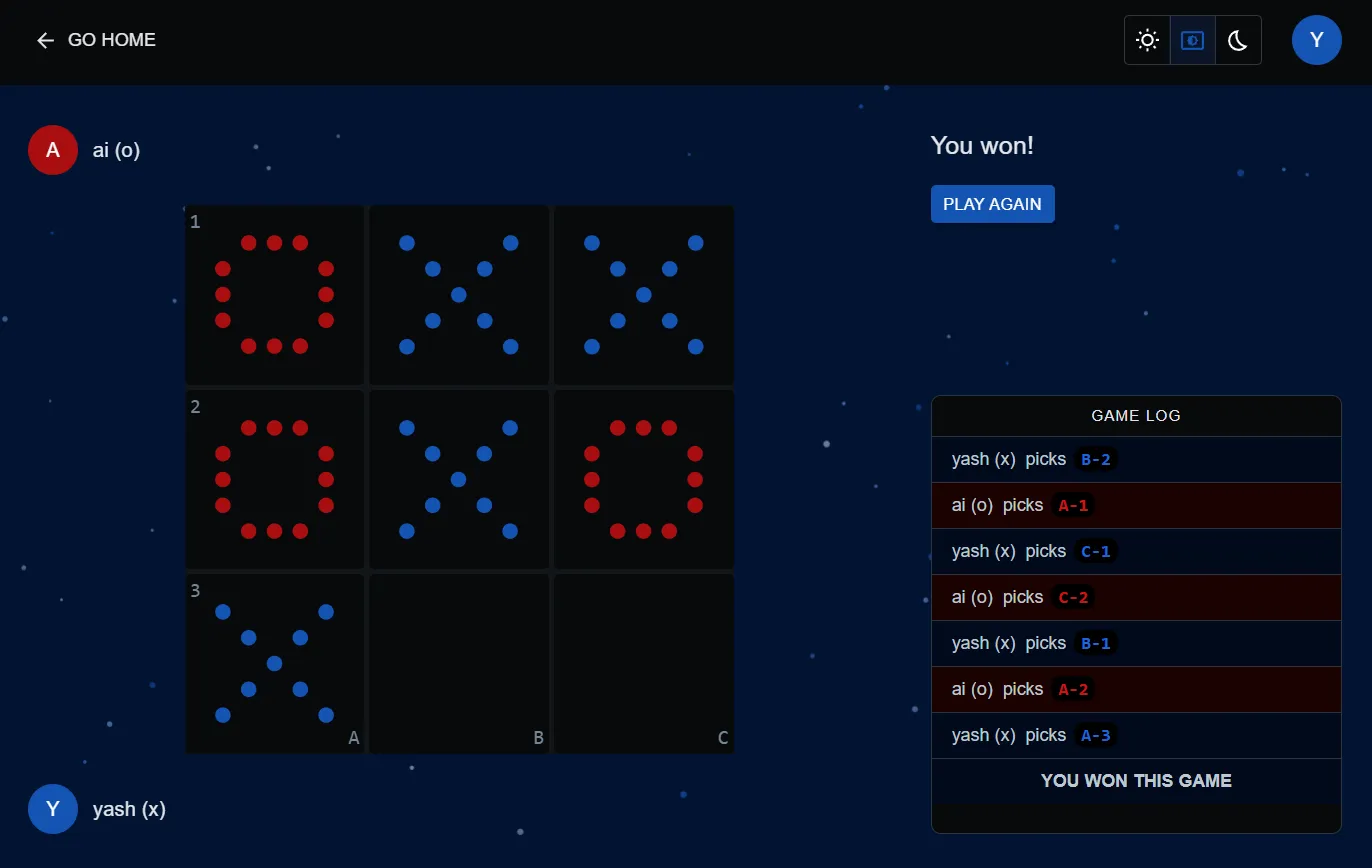
Task: Set theme toggle to system default
Action: point(1192,40)
